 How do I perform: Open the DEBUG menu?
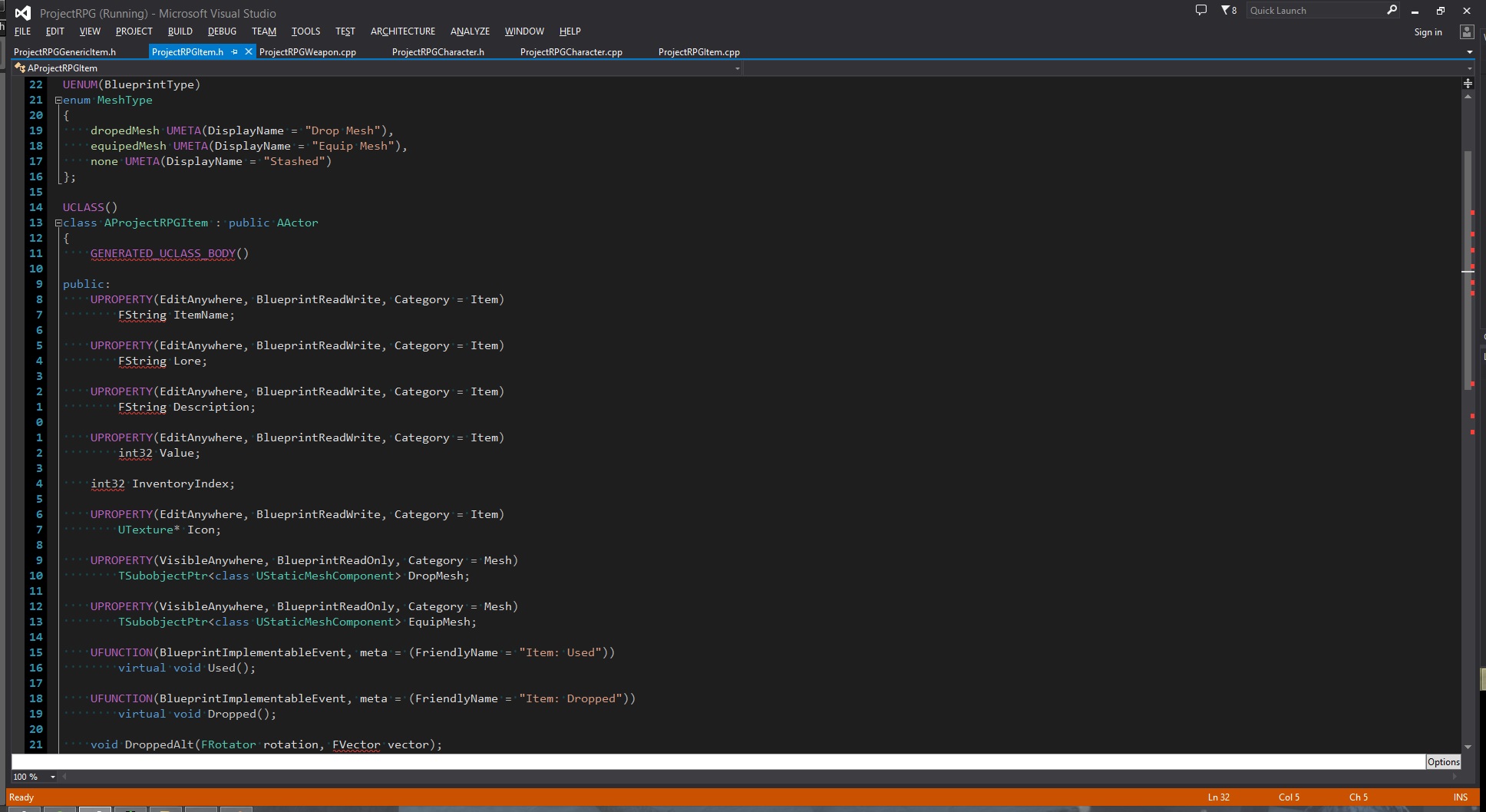(222, 31)
